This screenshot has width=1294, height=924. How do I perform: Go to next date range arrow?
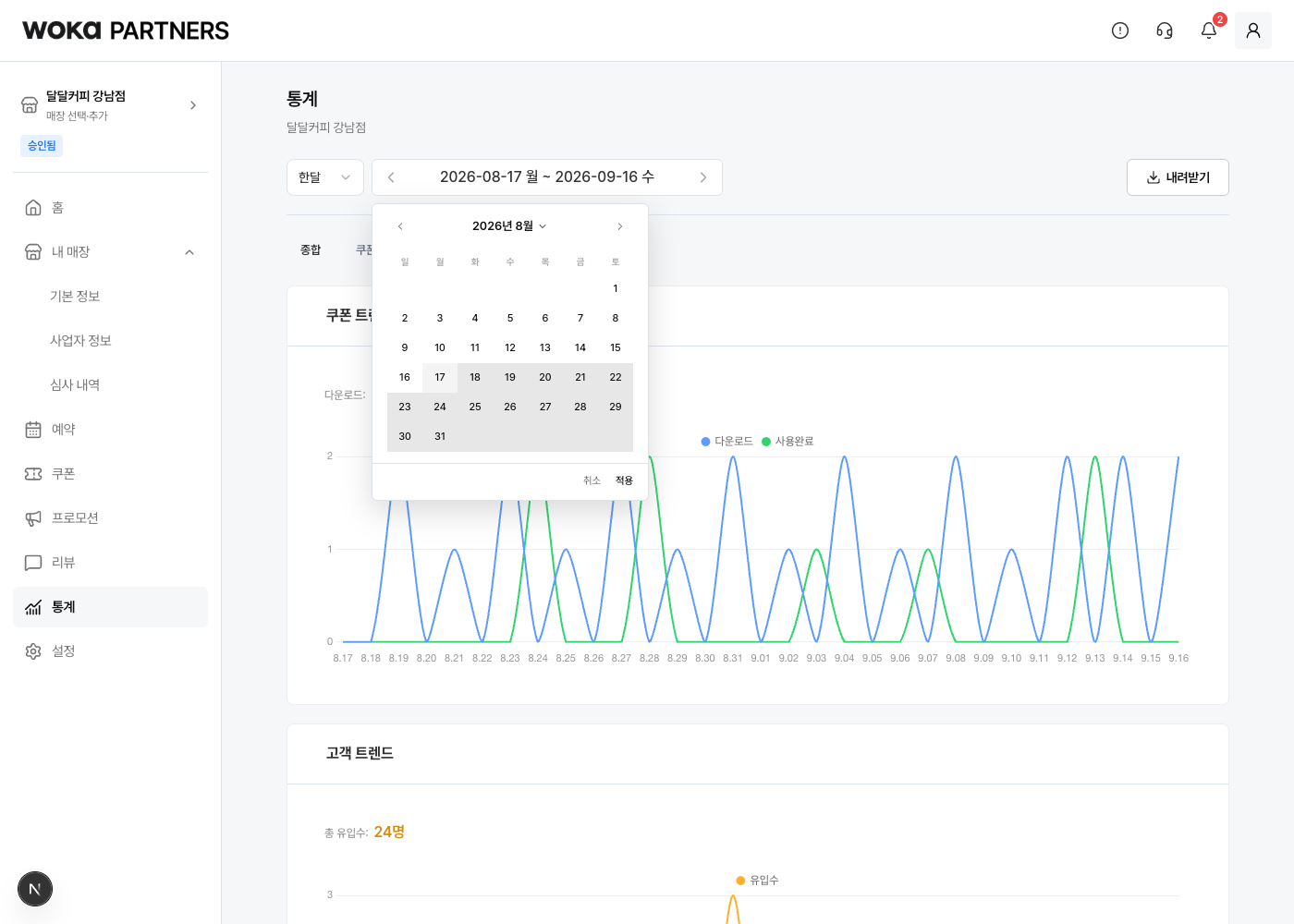pos(703,177)
